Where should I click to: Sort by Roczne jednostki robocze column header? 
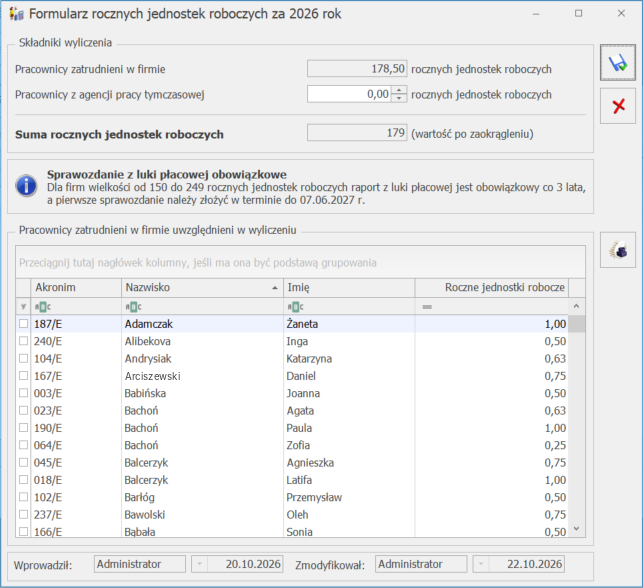point(492,287)
